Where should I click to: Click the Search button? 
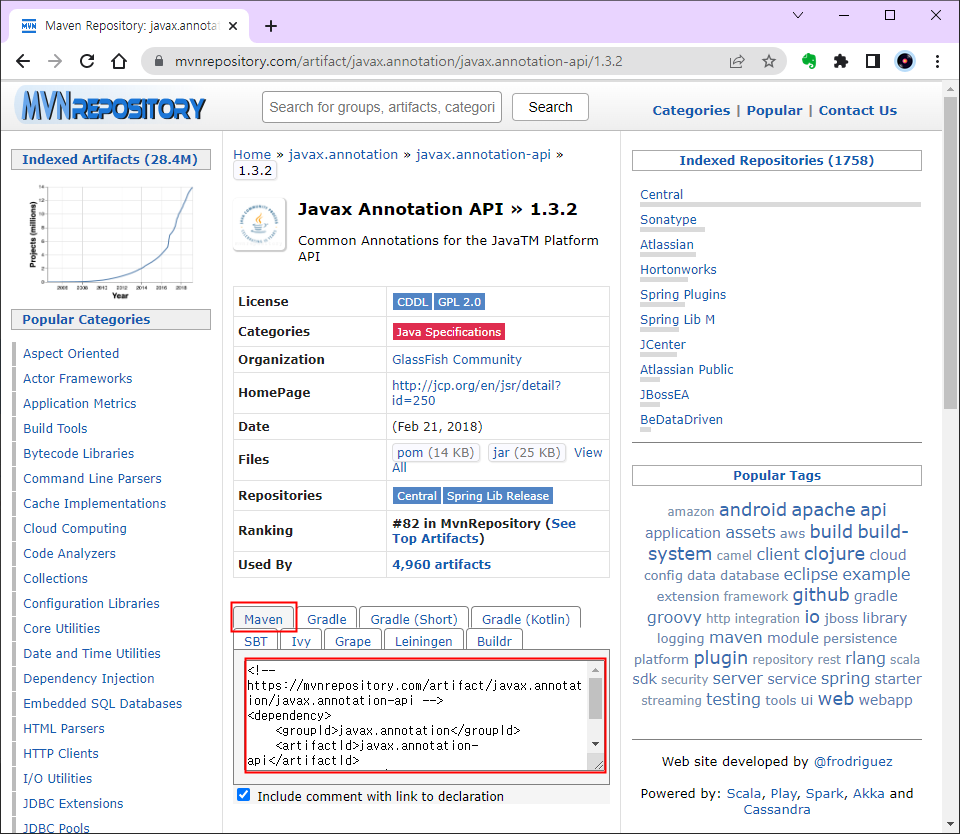(x=550, y=107)
